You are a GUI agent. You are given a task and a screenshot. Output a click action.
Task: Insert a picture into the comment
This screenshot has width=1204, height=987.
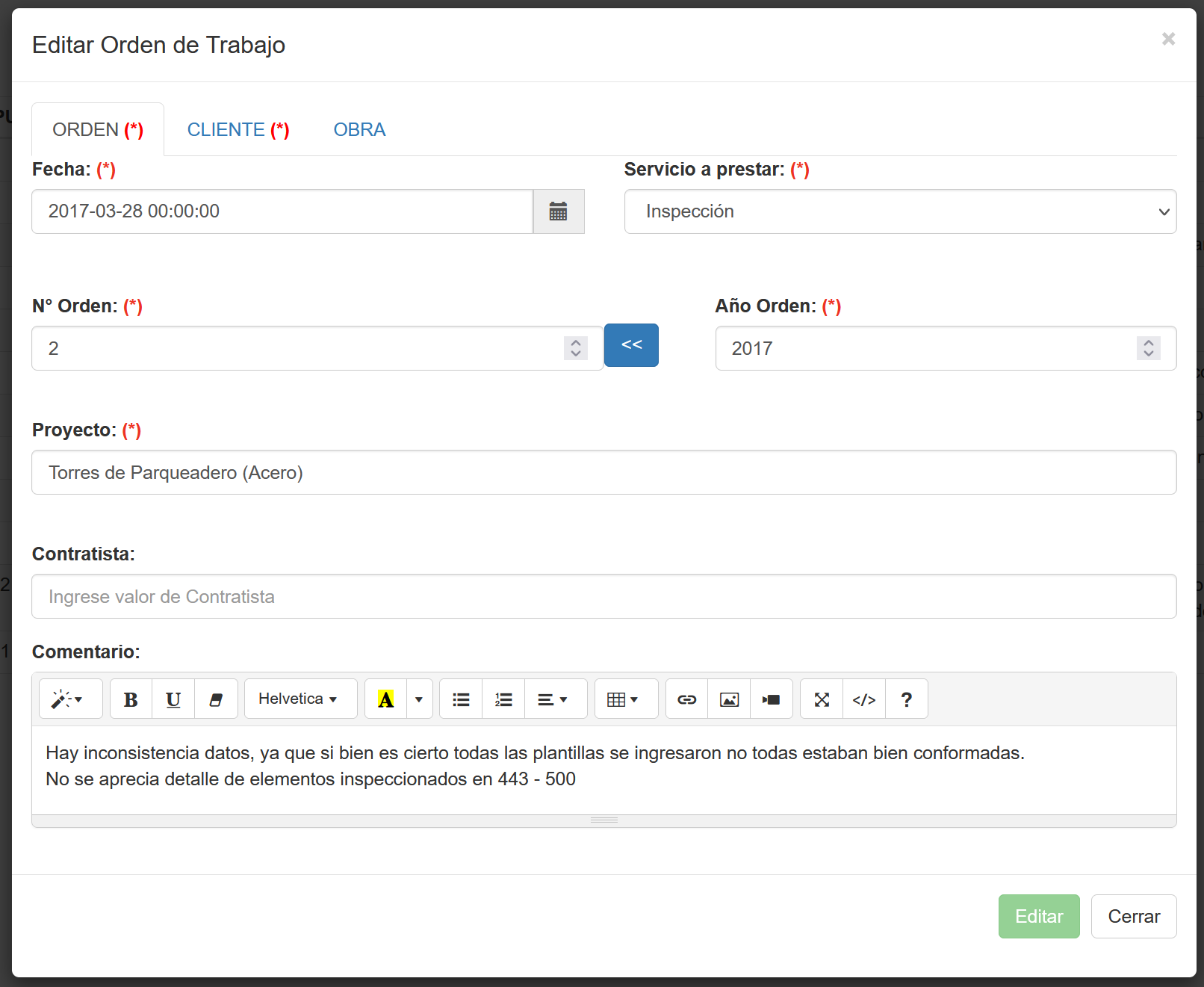(x=729, y=699)
